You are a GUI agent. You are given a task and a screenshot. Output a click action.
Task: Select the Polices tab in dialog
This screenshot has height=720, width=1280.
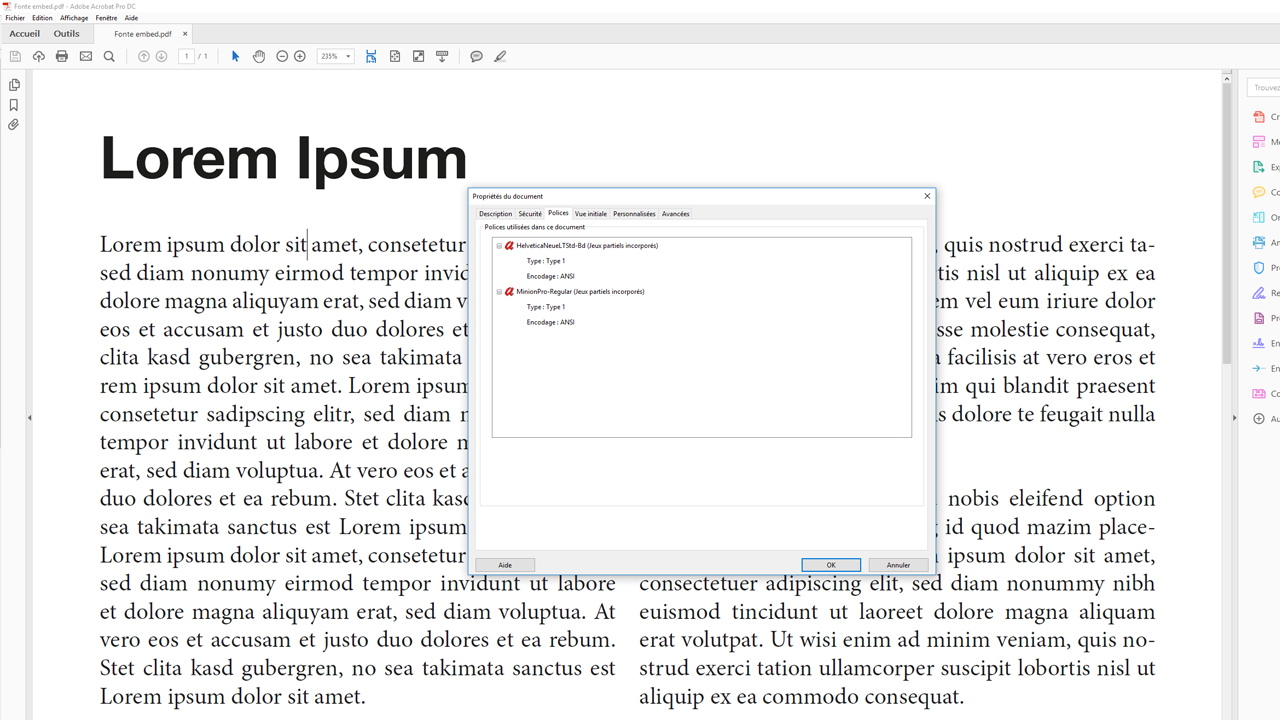pos(558,213)
